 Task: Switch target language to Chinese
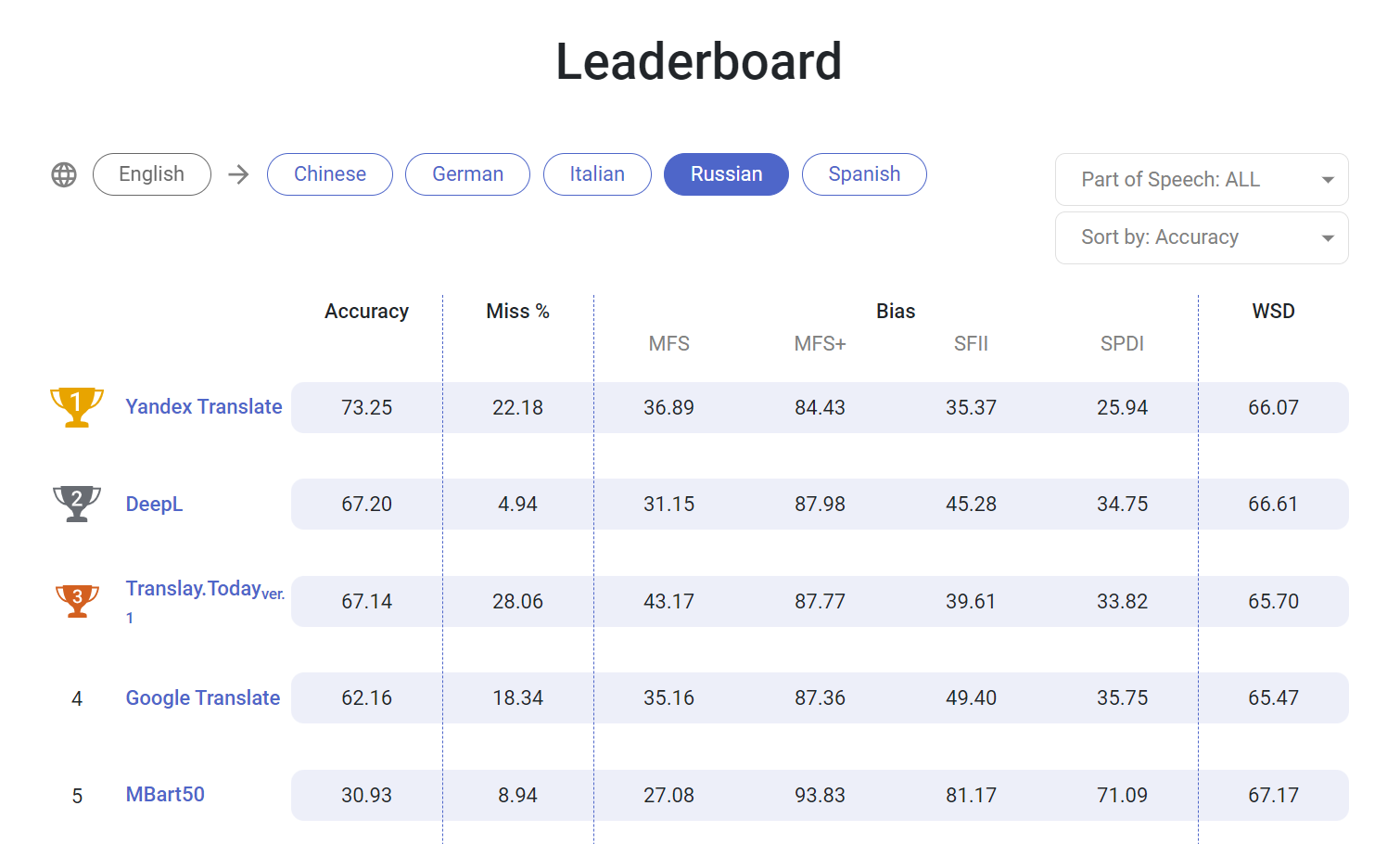click(329, 174)
